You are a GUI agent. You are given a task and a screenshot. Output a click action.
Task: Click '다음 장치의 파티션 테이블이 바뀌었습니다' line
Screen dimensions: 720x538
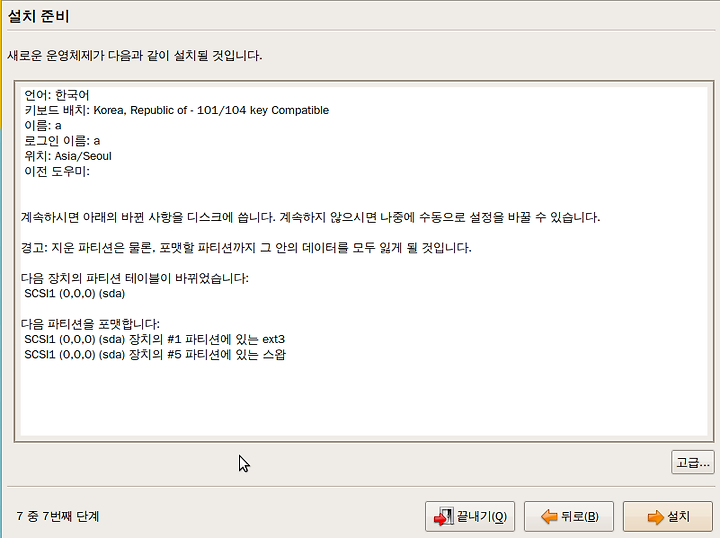click(x=135, y=278)
